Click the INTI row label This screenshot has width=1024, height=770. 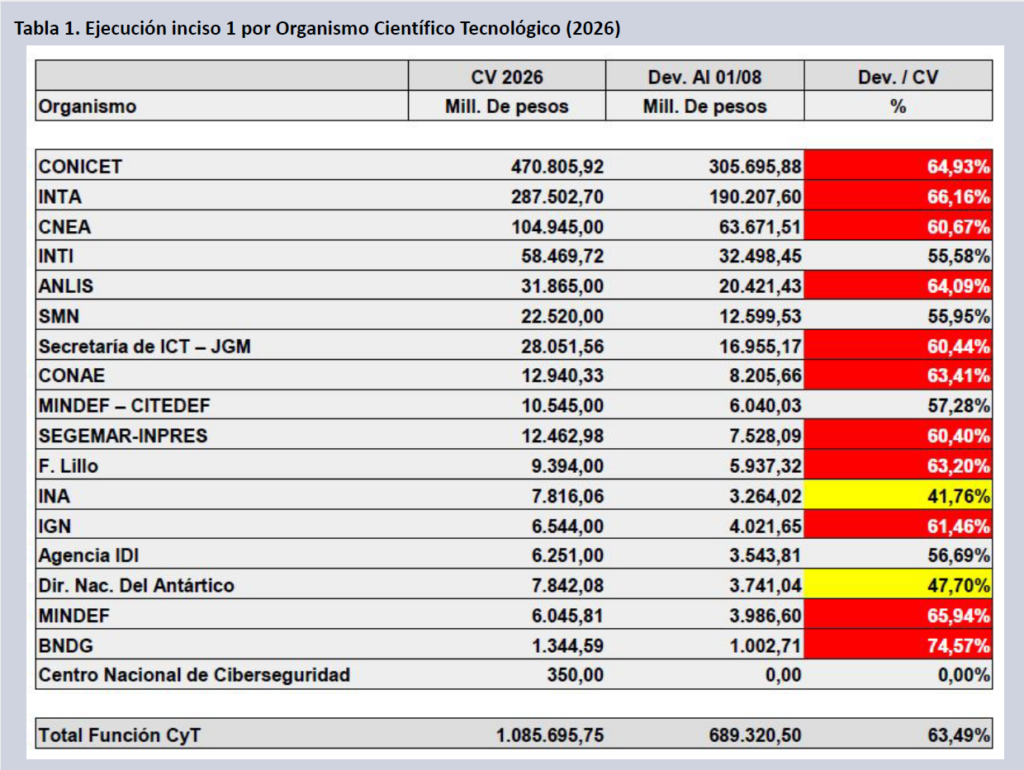[56, 256]
